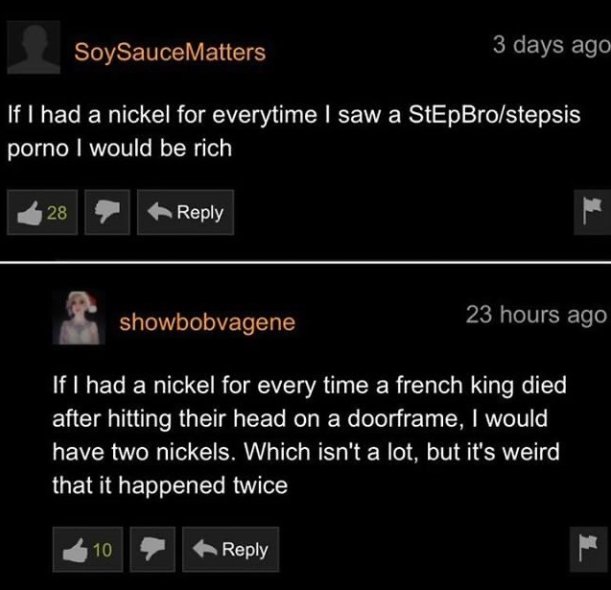Viewport: 611px width, 590px height.
Task: Open the showbobvagene username link
Action: coord(207,322)
